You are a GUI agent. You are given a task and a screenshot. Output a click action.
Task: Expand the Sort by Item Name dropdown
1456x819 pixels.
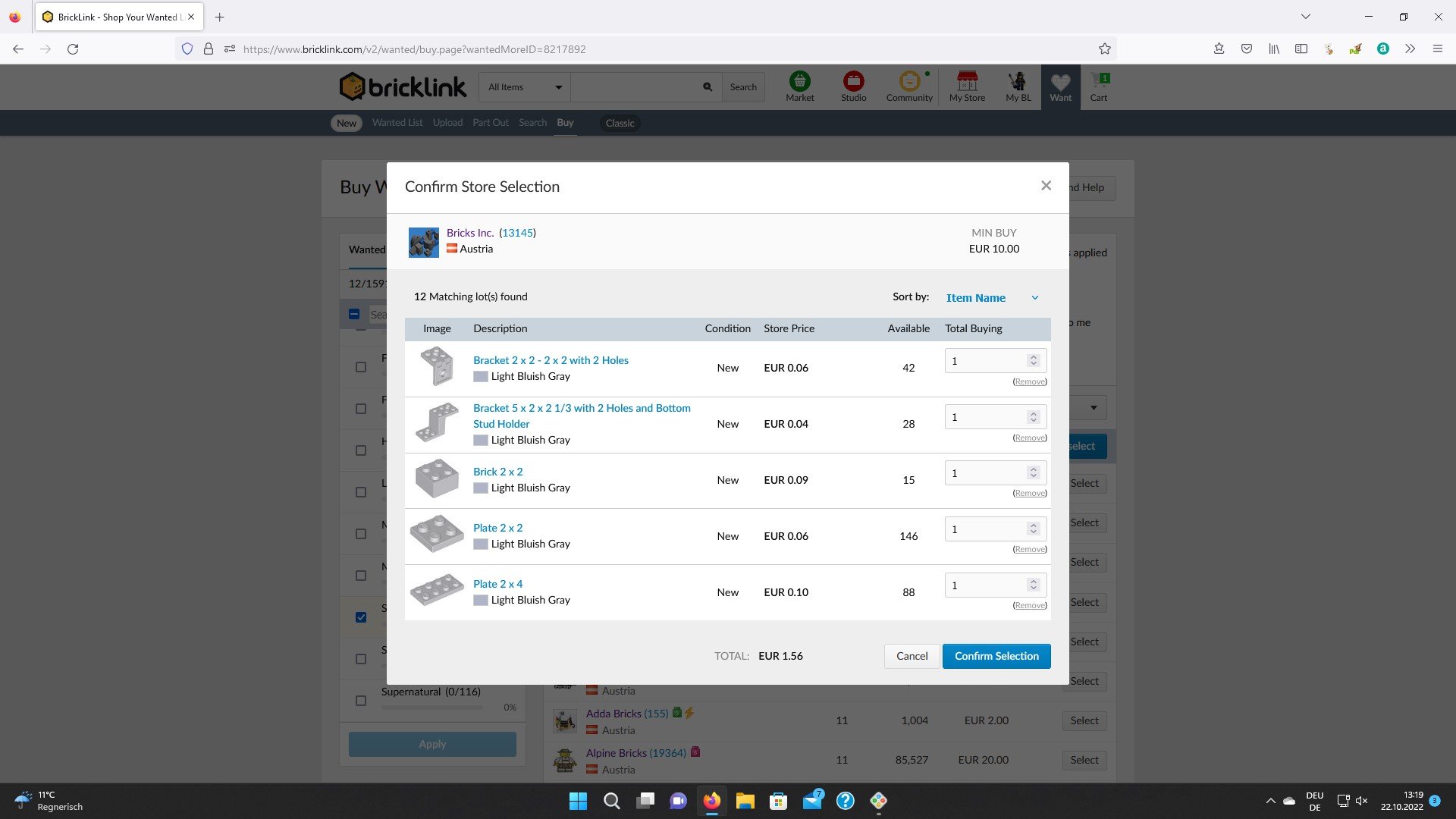tap(991, 298)
